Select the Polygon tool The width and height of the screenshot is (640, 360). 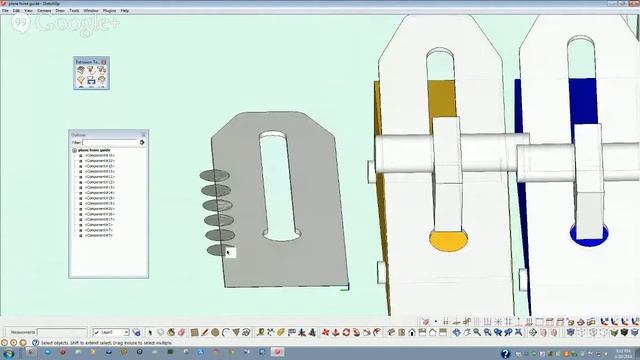236,333
